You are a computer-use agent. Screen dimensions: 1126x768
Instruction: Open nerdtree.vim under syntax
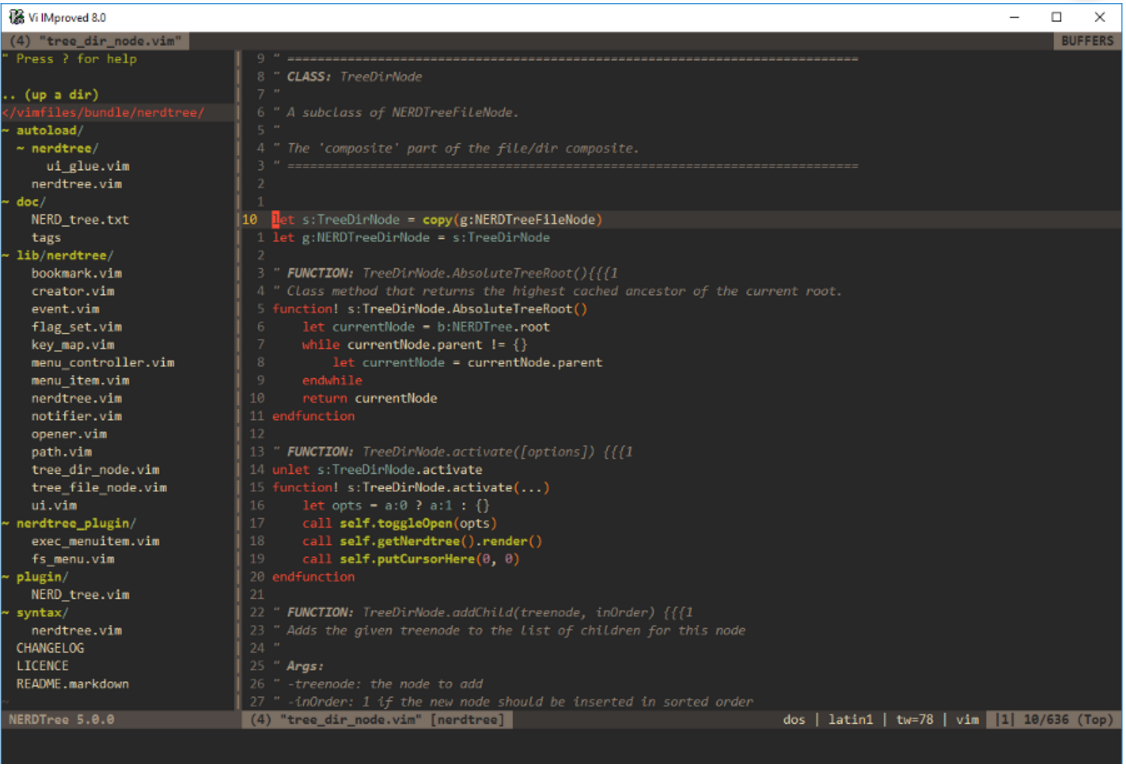point(76,631)
